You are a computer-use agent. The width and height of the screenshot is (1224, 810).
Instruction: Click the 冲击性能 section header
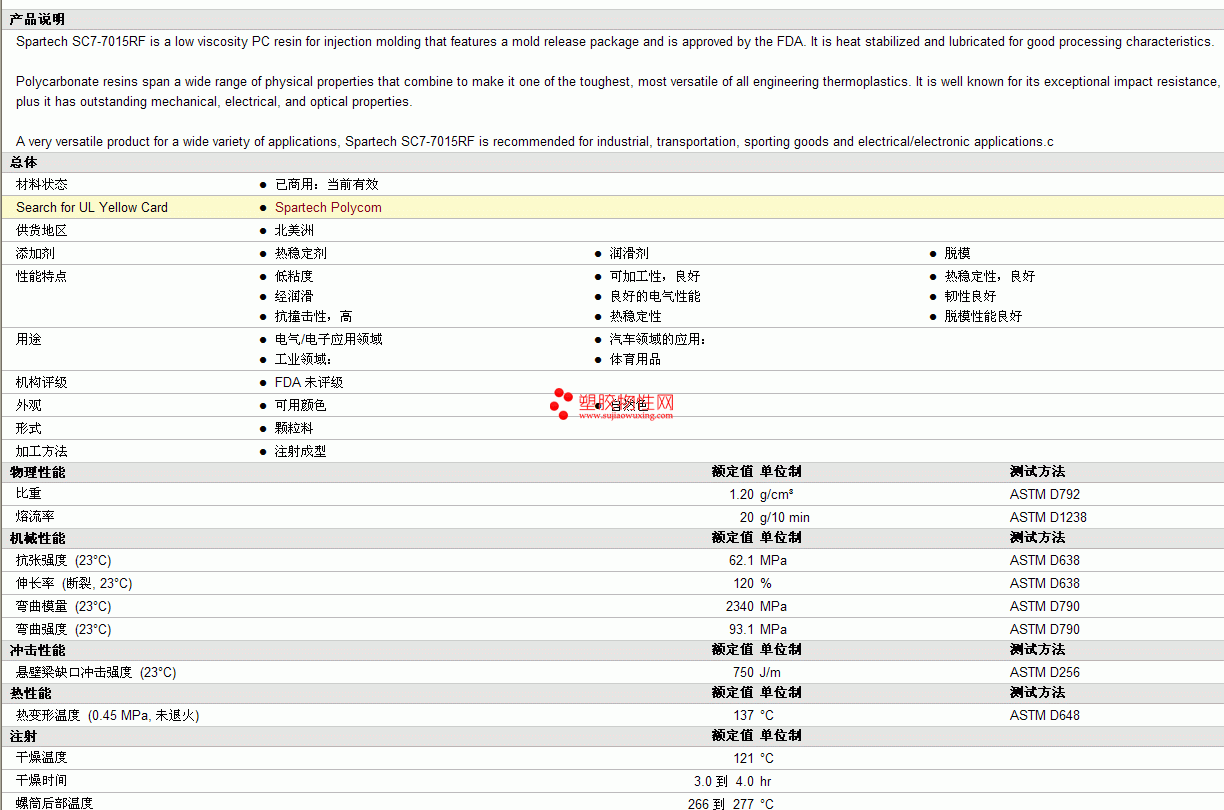click(x=37, y=649)
